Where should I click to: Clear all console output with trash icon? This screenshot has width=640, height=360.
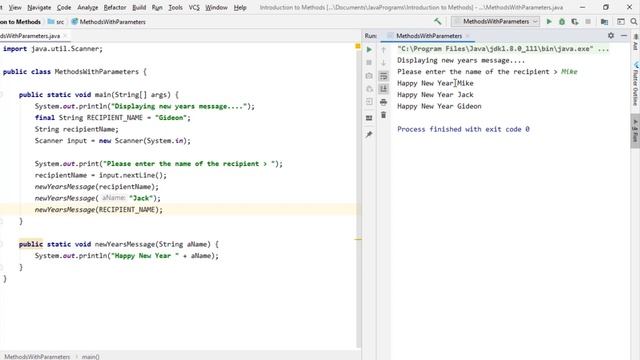click(x=383, y=115)
